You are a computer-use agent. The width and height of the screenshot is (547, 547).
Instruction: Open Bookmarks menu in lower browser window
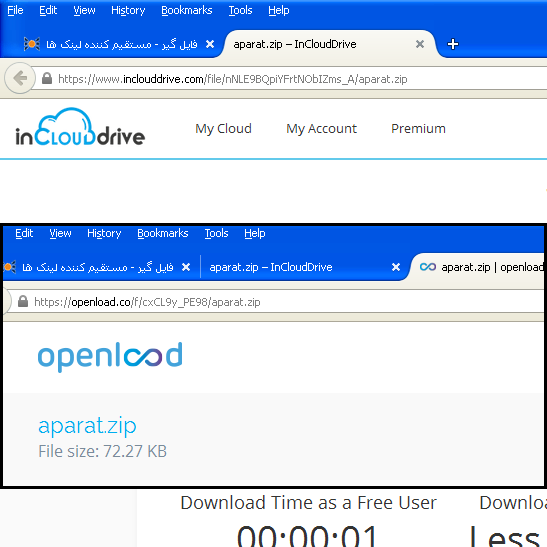tap(163, 233)
